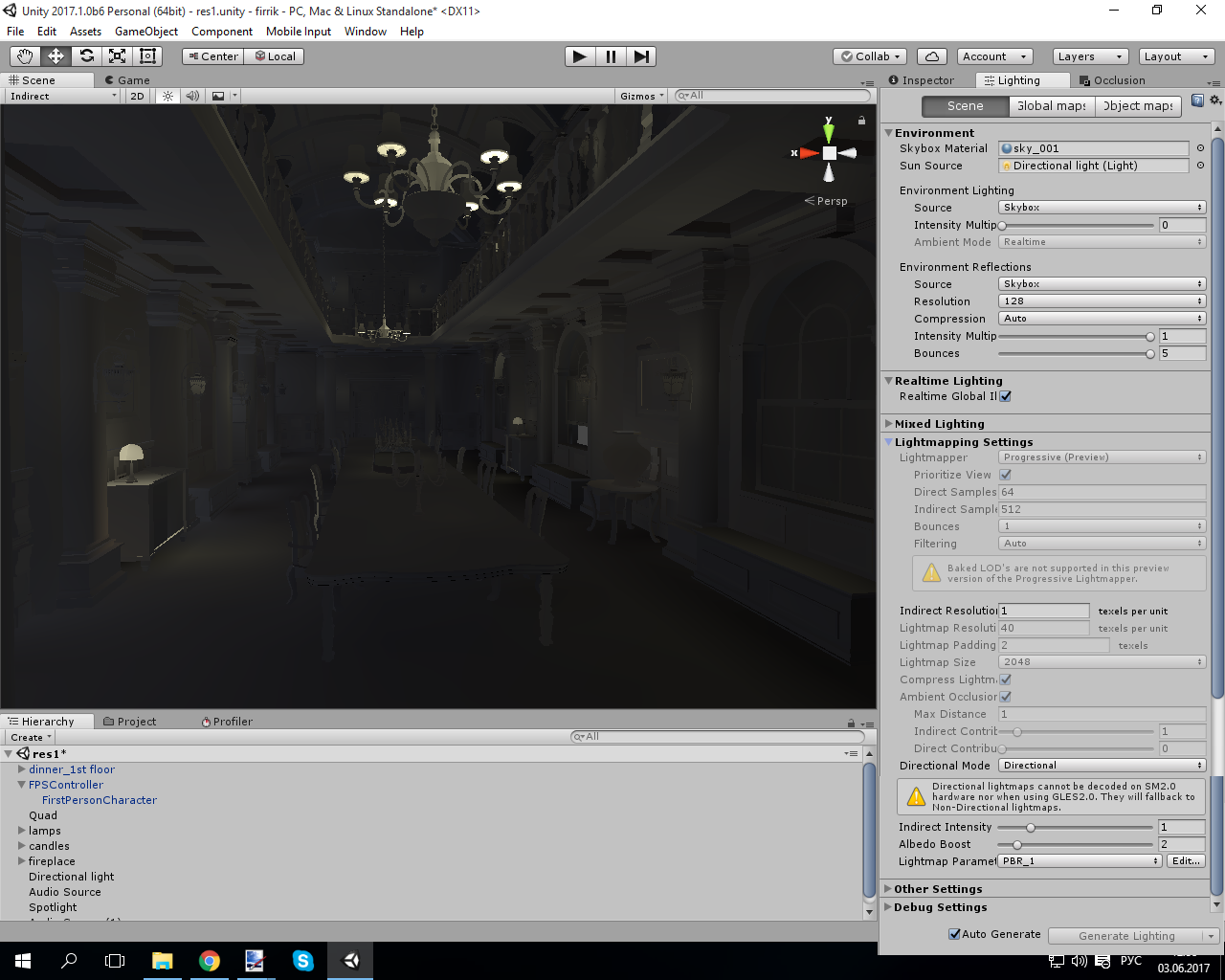
Task: Open the Lighting help book icon
Action: tap(1197, 100)
